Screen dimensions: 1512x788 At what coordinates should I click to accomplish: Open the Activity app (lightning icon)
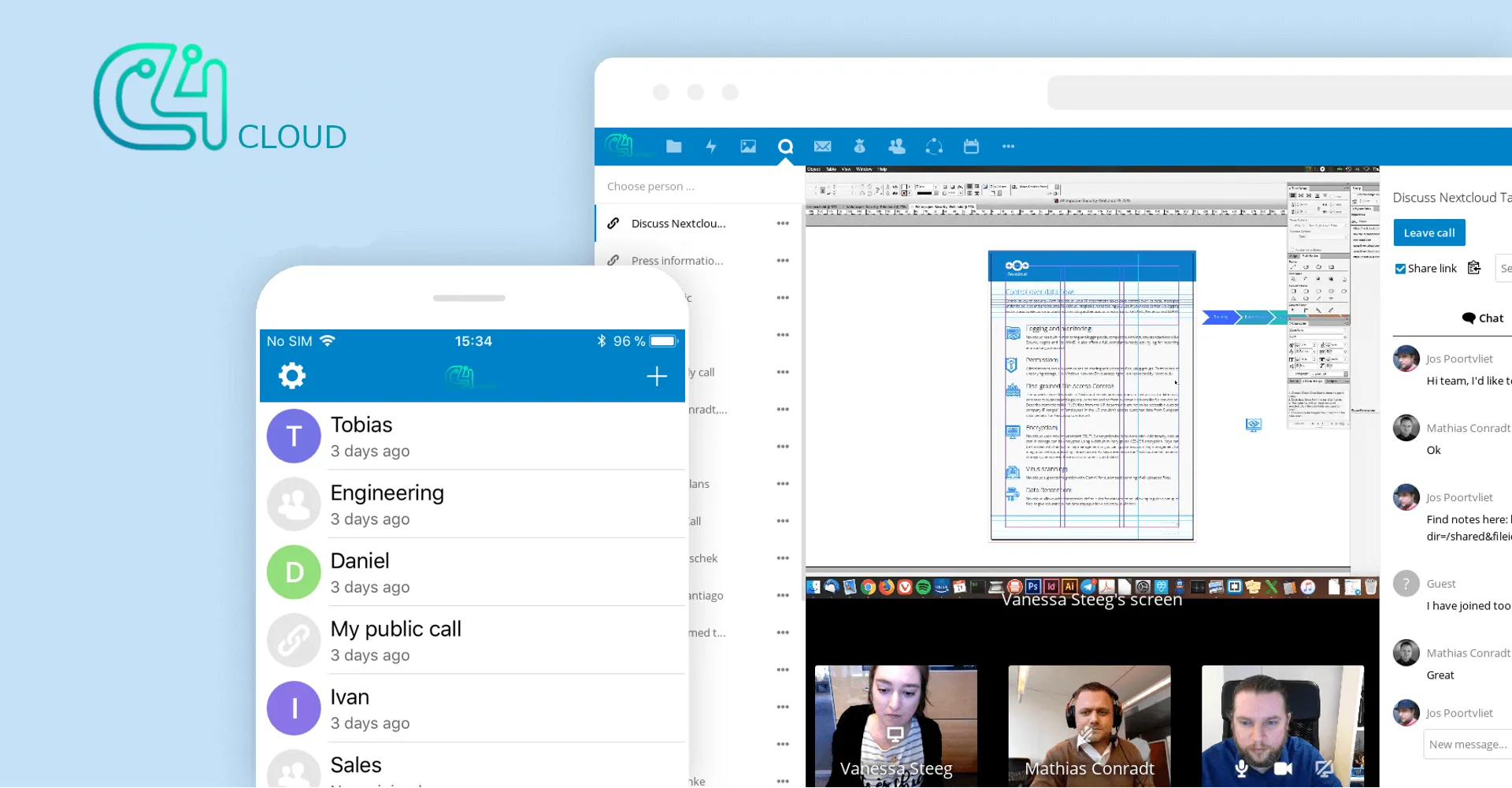tap(711, 147)
